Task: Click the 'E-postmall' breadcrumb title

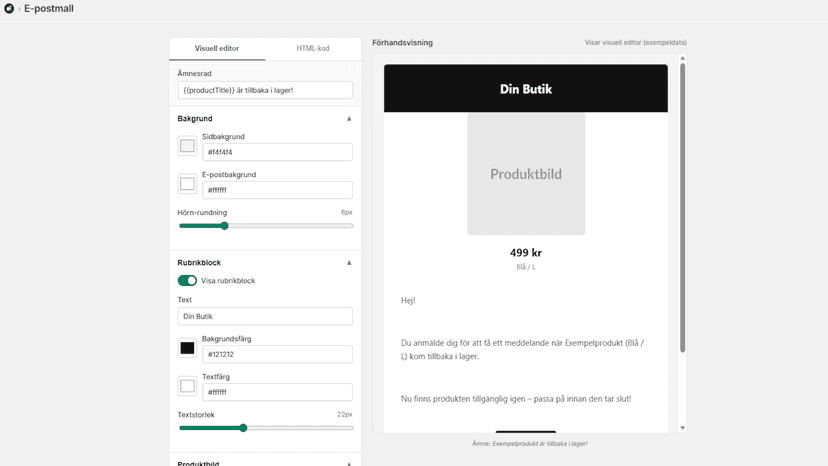Action: [x=49, y=8]
